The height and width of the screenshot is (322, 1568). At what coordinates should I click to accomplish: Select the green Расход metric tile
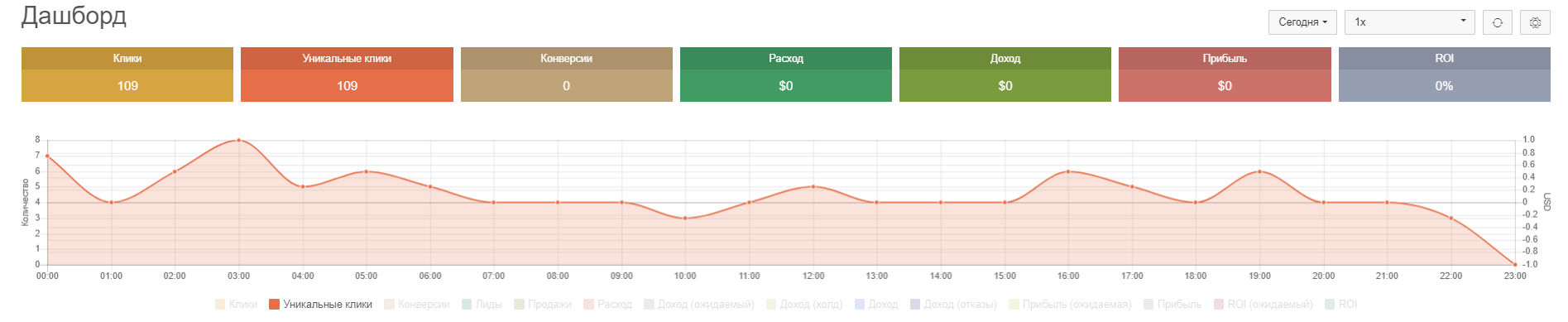coord(786,74)
